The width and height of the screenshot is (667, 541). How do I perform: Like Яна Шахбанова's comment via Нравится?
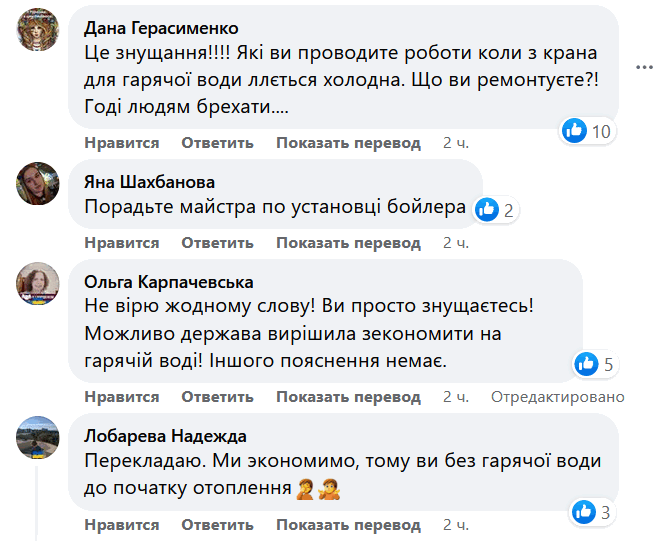(122, 243)
